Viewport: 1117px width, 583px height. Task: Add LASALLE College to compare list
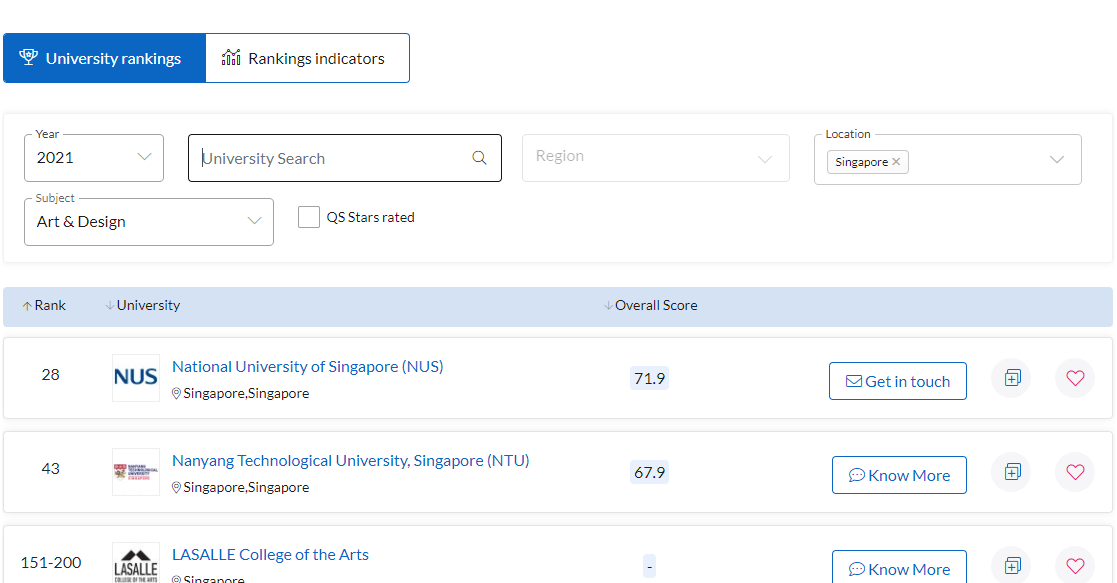pyautogui.click(x=1011, y=566)
